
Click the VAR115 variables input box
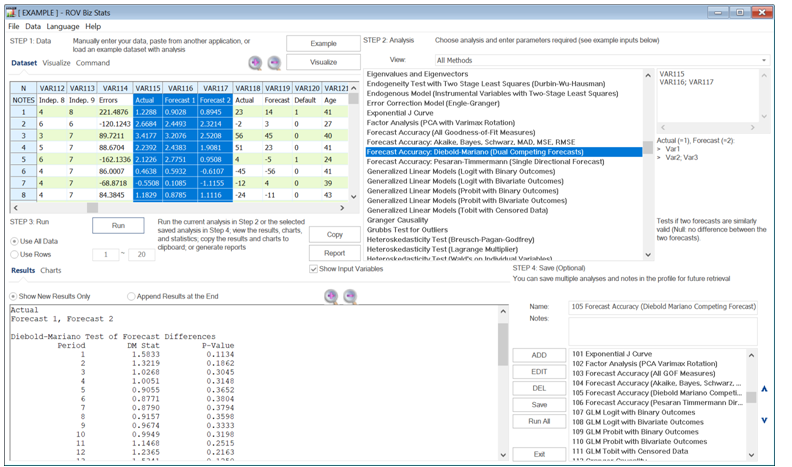708,94
